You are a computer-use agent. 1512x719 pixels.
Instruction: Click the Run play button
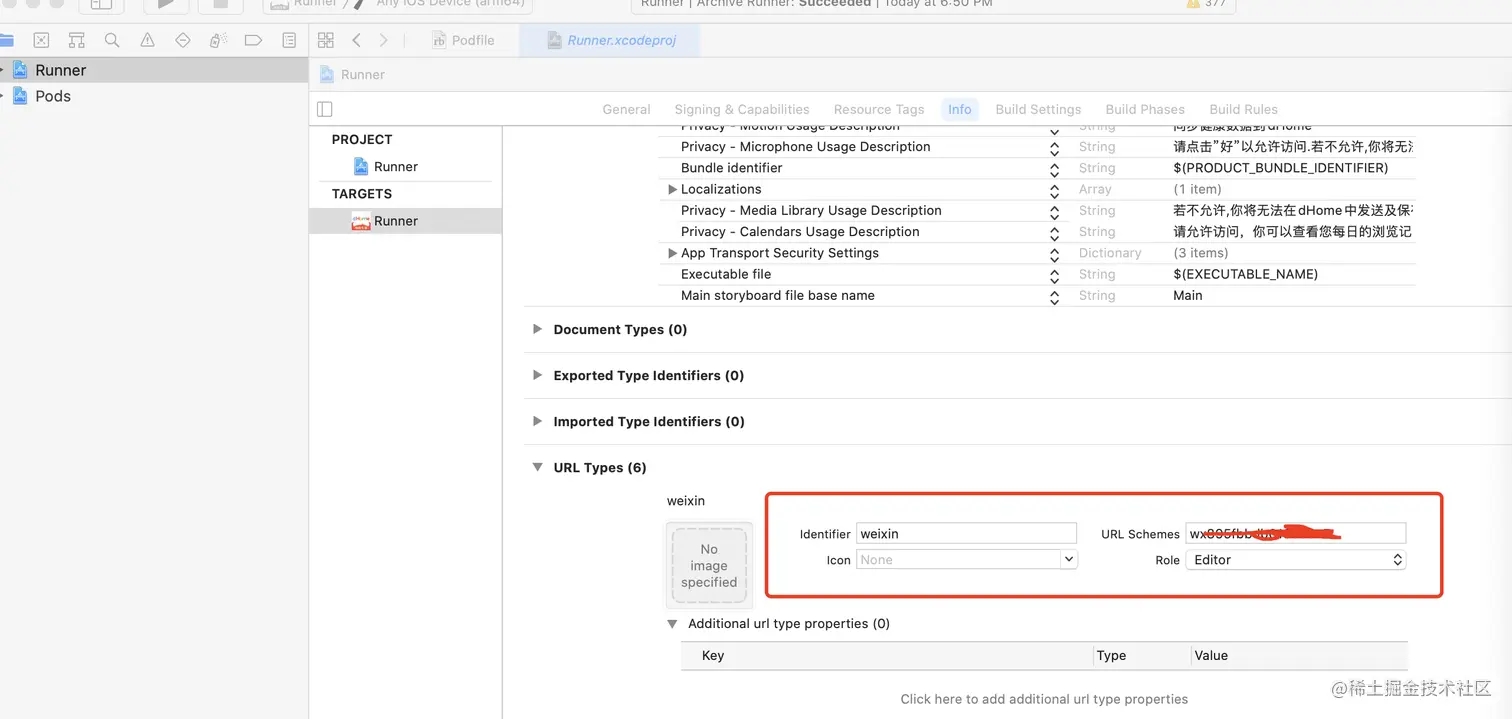[167, 5]
